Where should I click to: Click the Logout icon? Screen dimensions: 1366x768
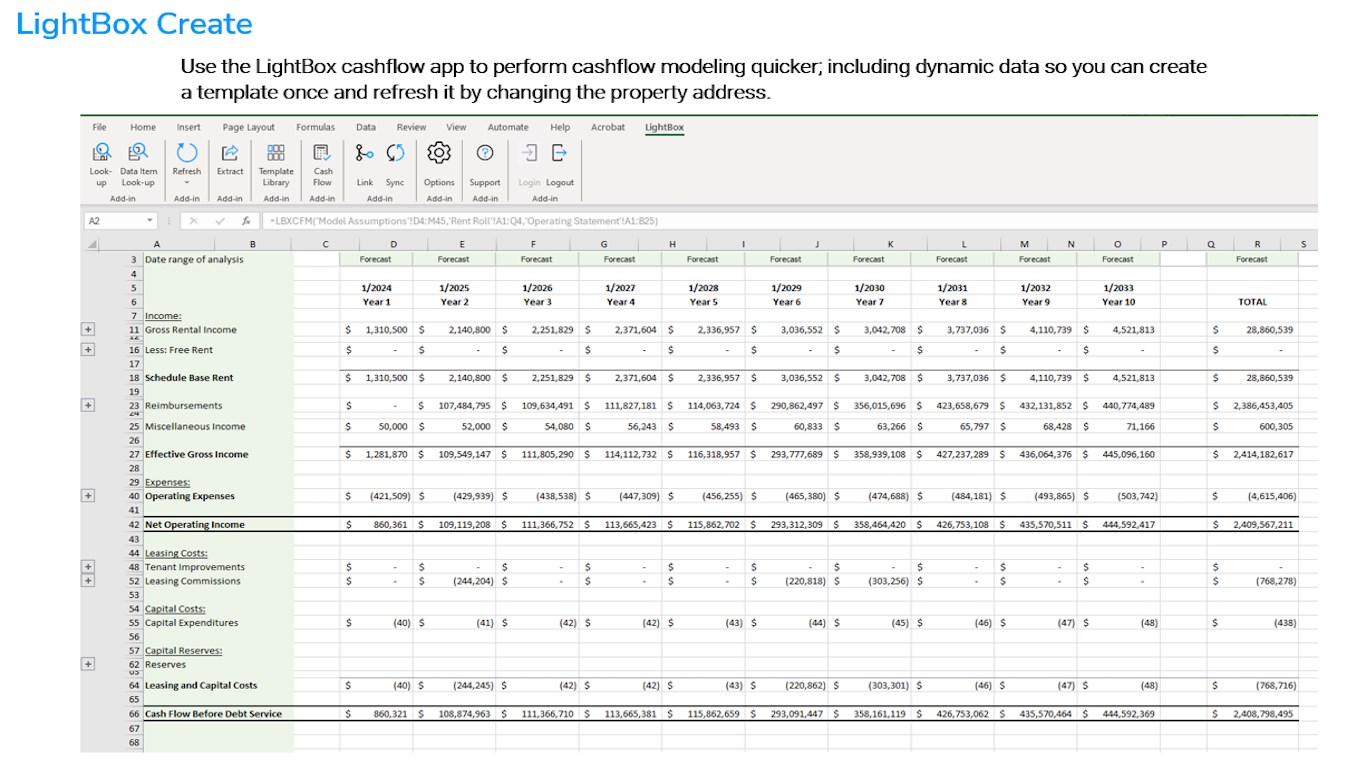[559, 153]
